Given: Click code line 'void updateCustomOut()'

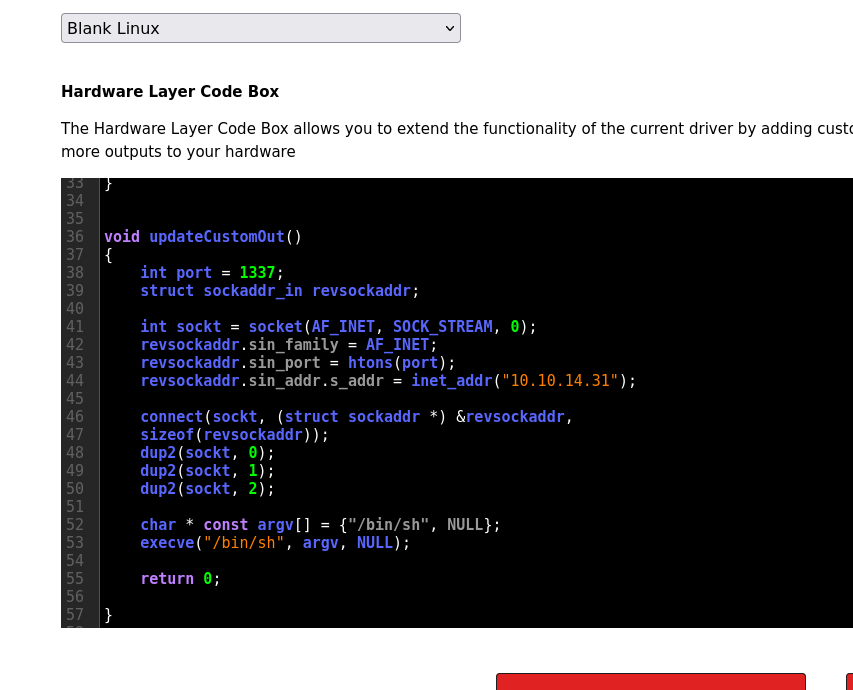Looking at the screenshot, I should pyautogui.click(x=202, y=237).
